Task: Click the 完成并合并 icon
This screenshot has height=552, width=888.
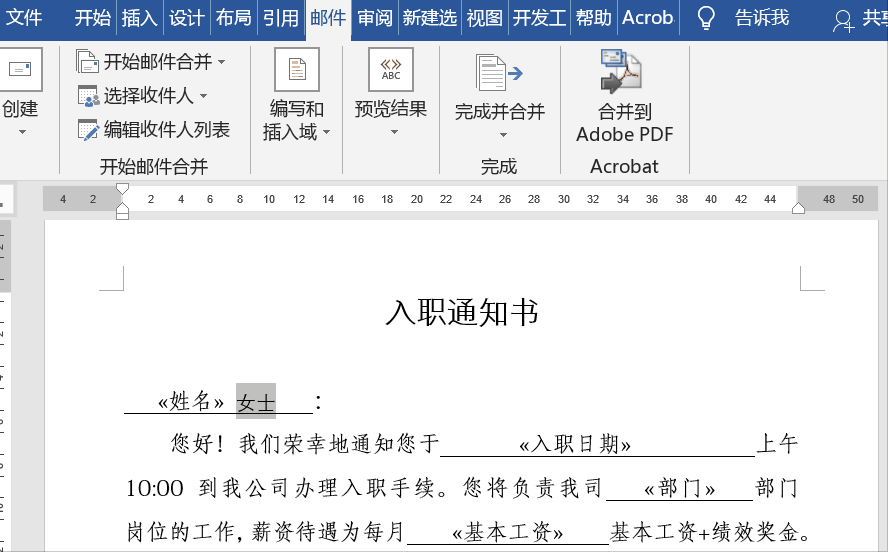Action: [x=499, y=73]
